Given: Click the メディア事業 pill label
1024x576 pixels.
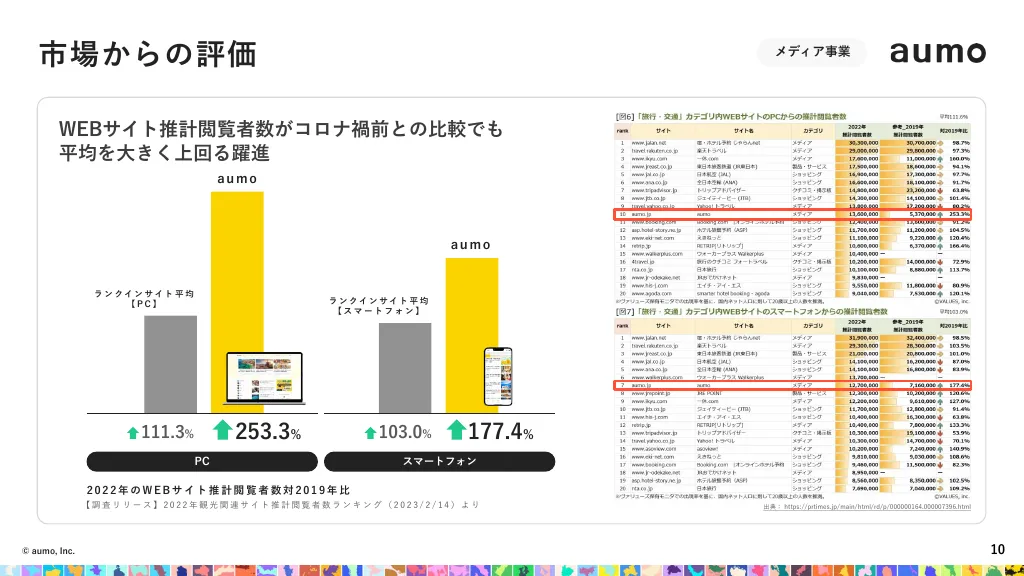Looking at the screenshot, I should (812, 52).
